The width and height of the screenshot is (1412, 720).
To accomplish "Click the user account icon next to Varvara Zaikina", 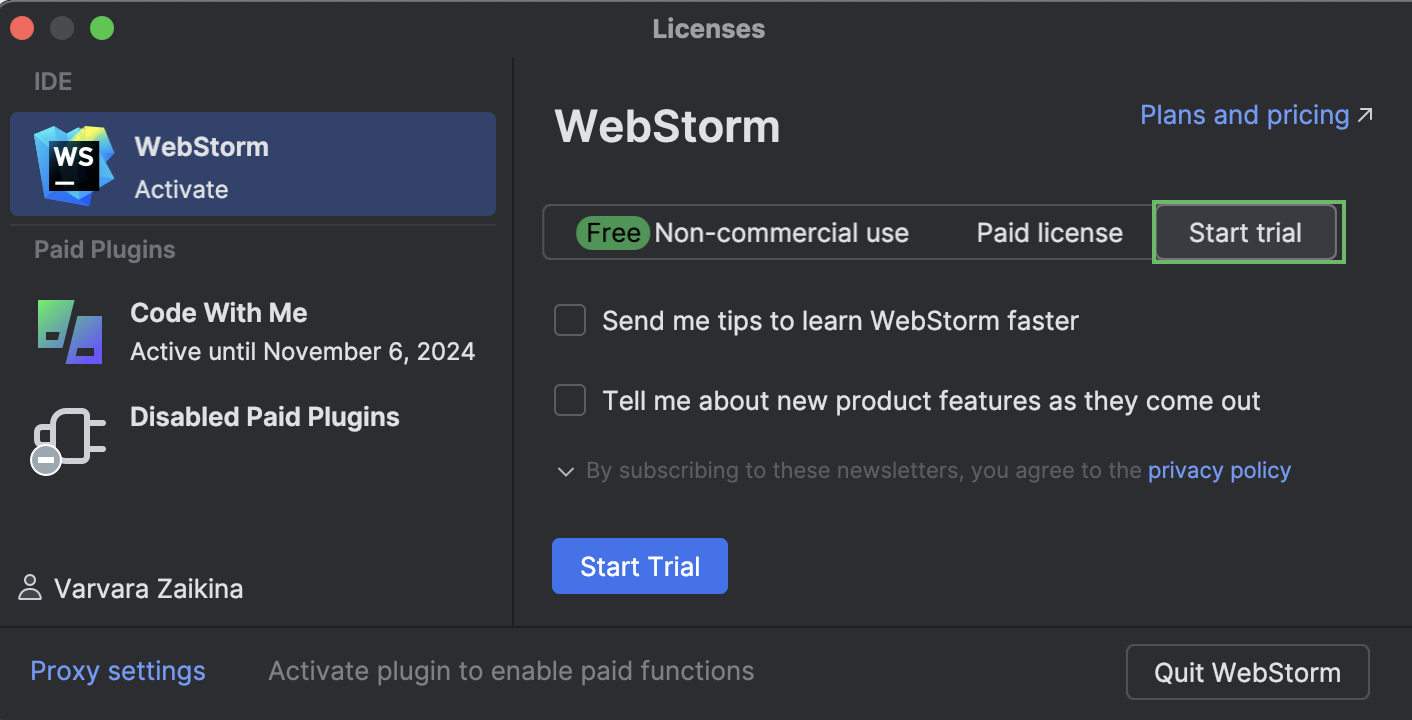I will click(30, 588).
